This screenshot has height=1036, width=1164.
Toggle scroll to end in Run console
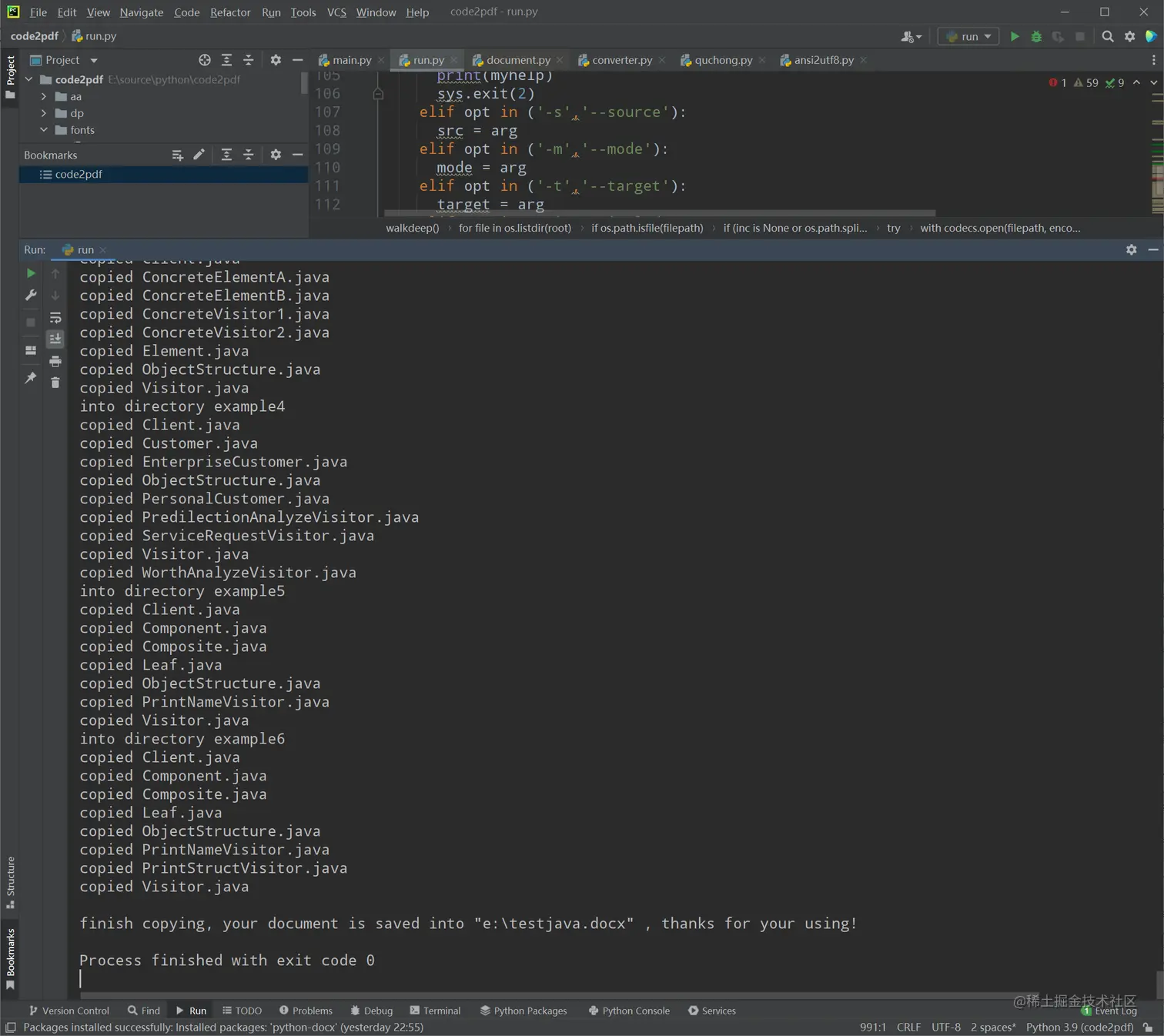[x=55, y=339]
